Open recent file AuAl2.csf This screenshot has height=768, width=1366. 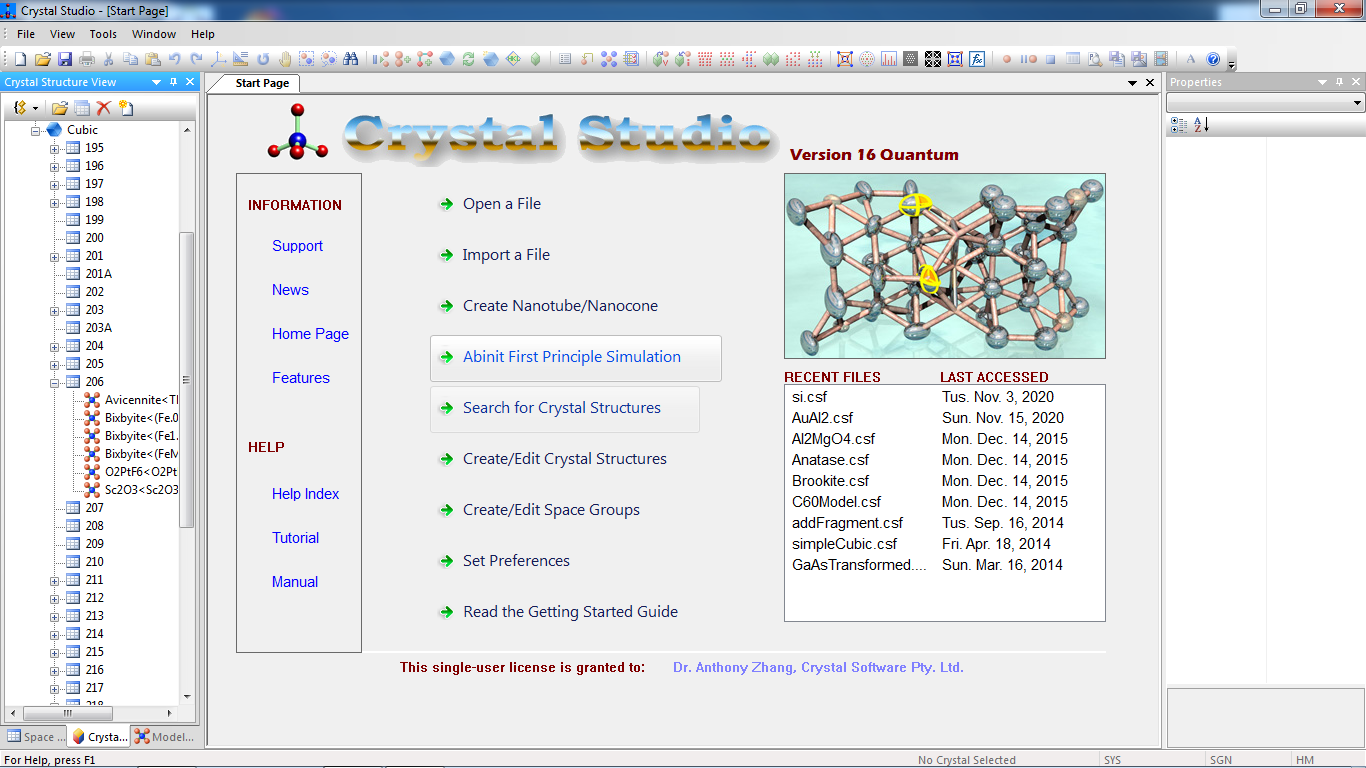[822, 418]
